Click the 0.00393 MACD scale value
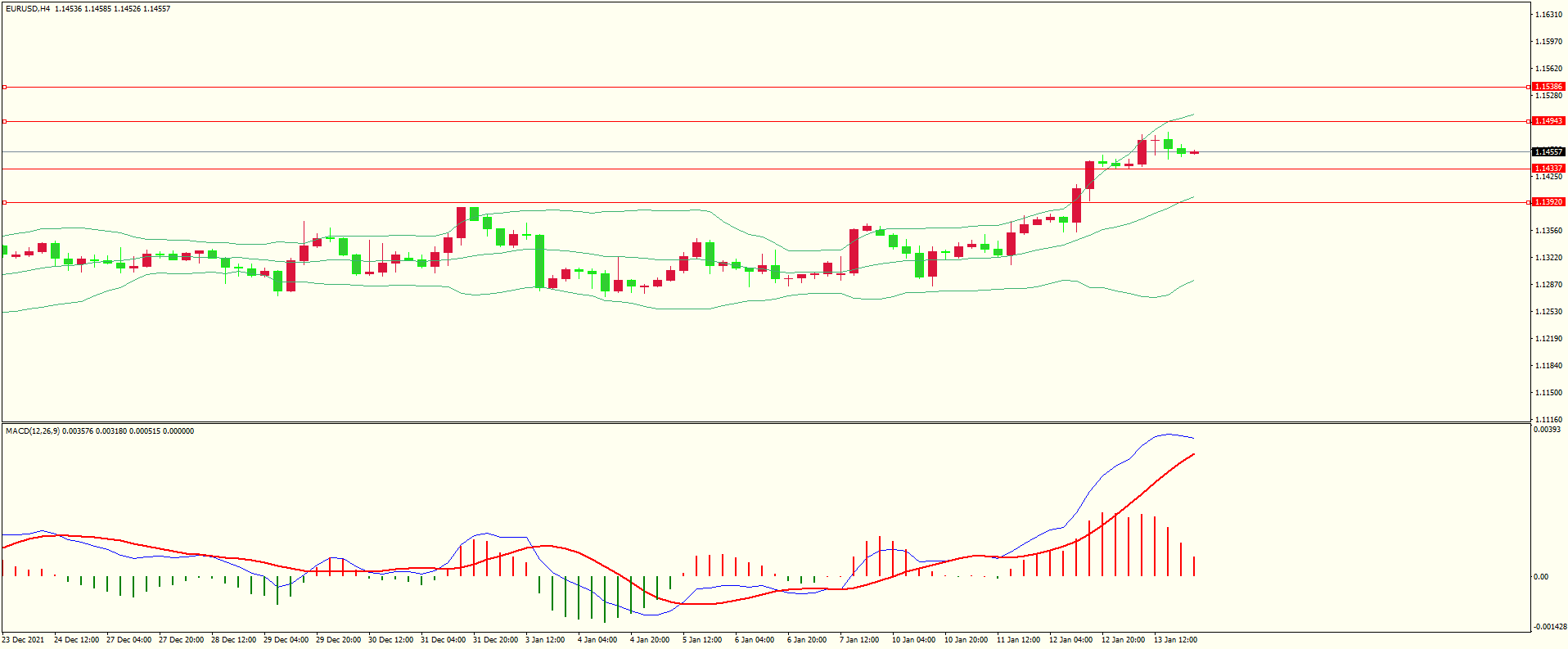Viewport: 1568px width, 649px height. (1546, 430)
